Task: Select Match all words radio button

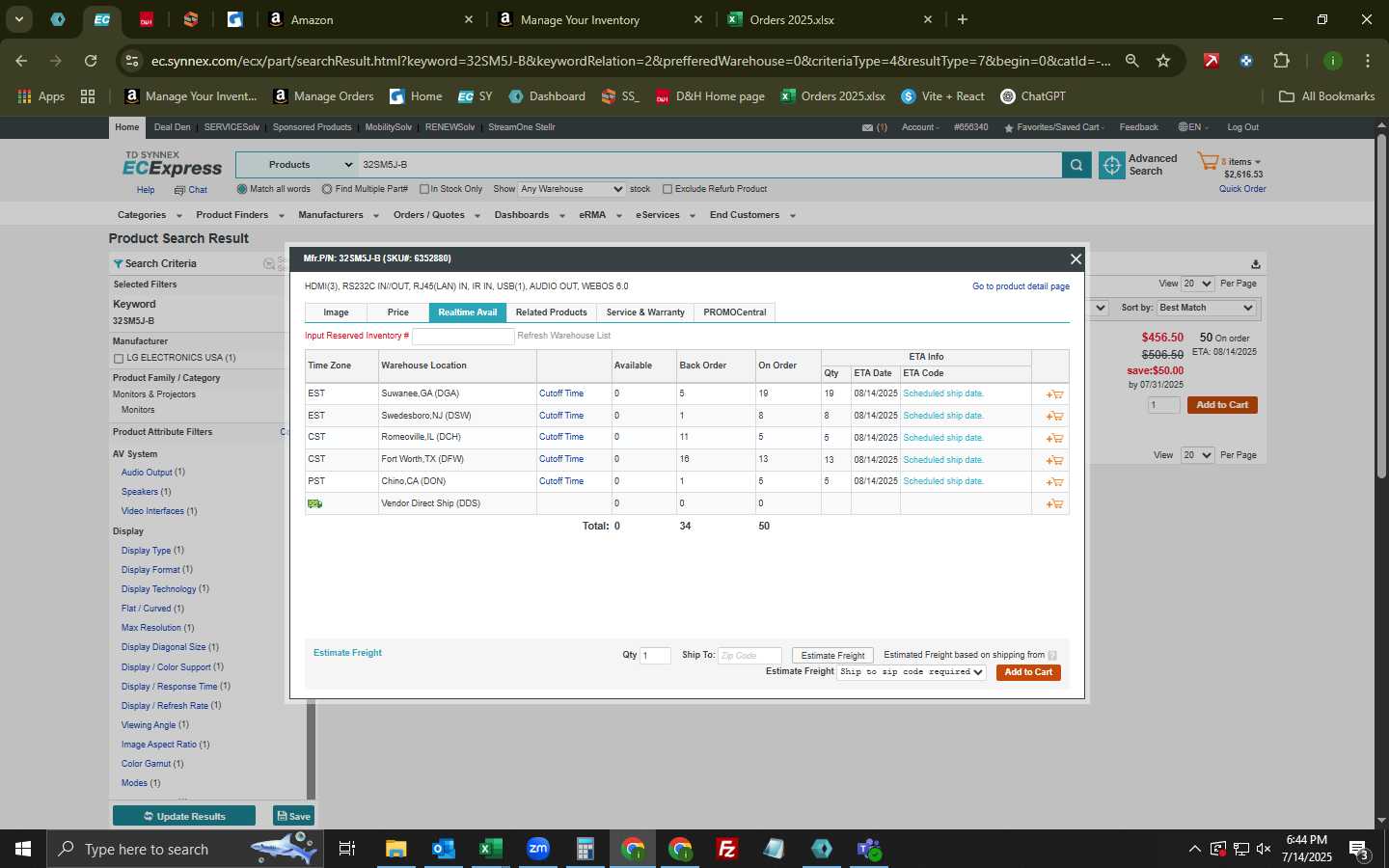Action: point(242,189)
